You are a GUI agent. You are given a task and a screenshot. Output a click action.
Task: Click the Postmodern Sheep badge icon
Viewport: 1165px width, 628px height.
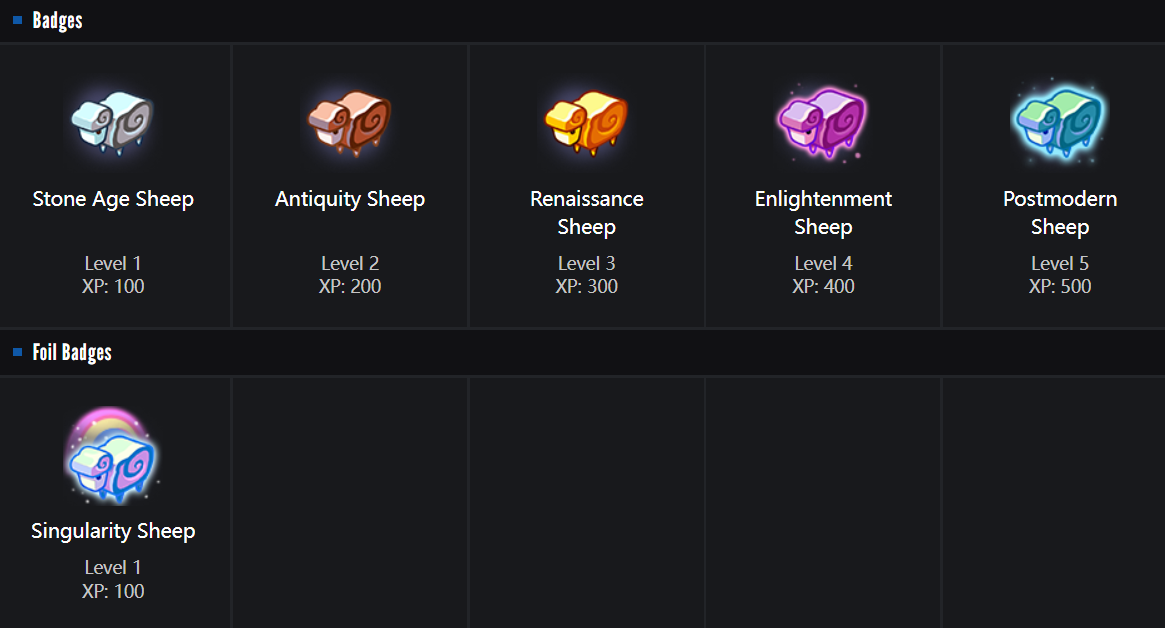coord(1058,121)
